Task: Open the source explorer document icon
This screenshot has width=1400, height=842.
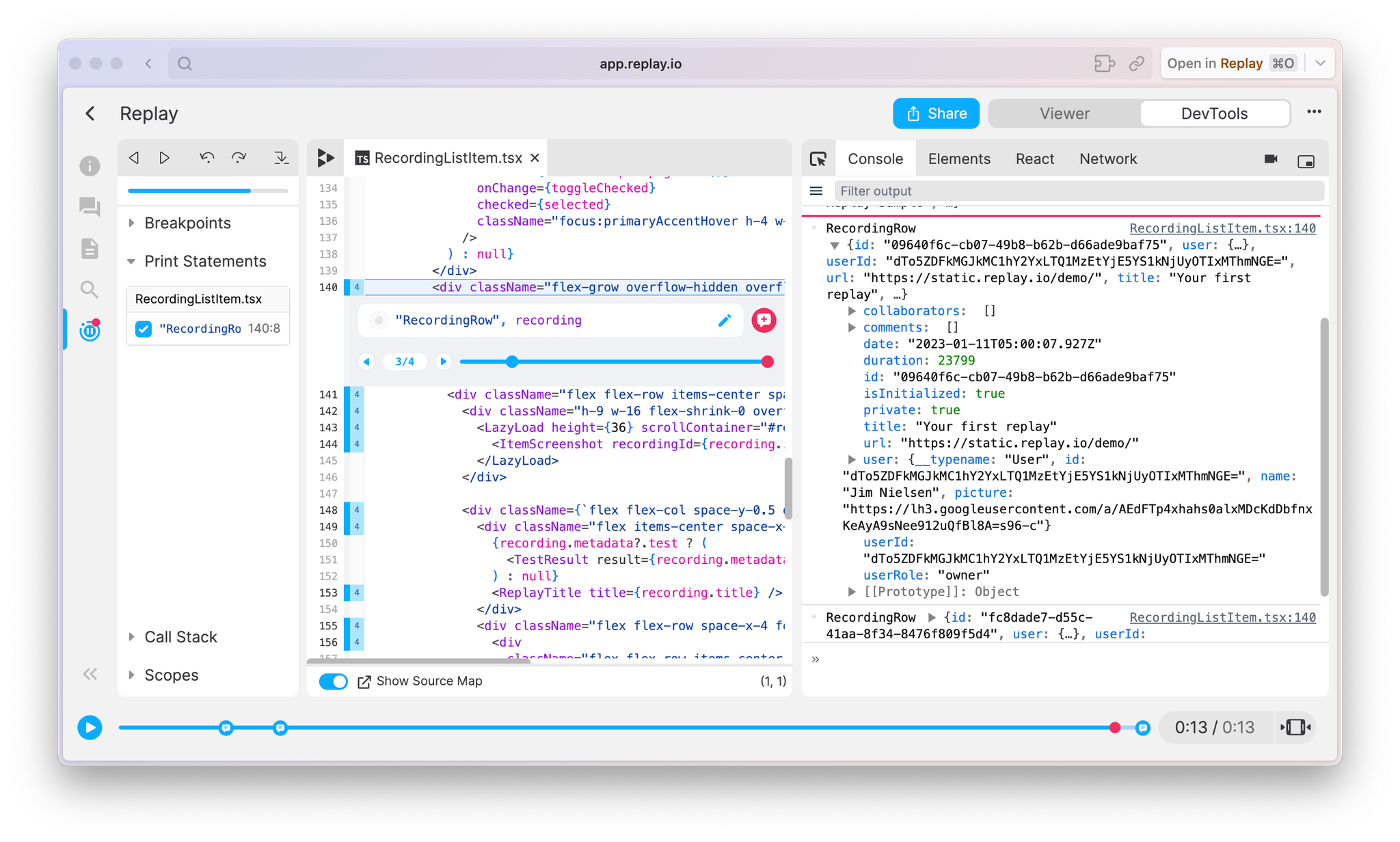Action: (x=90, y=248)
